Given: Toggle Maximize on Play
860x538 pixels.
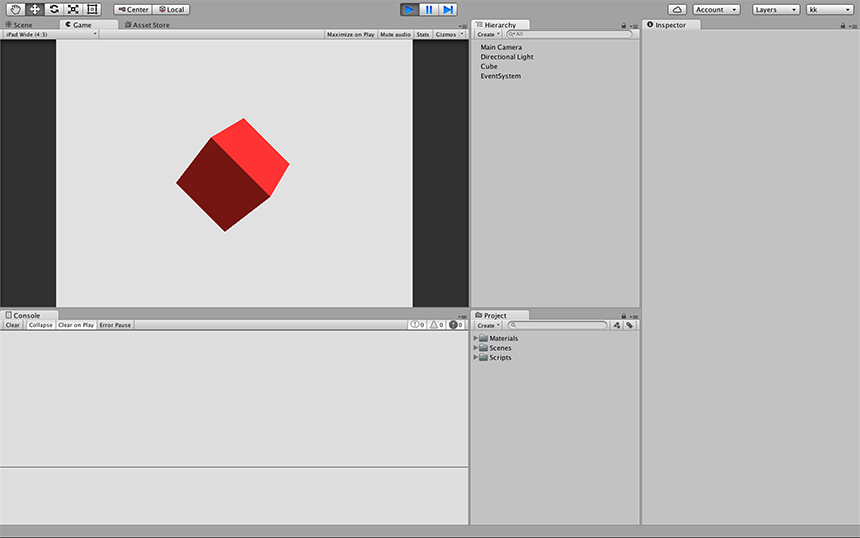Looking at the screenshot, I should 350,34.
